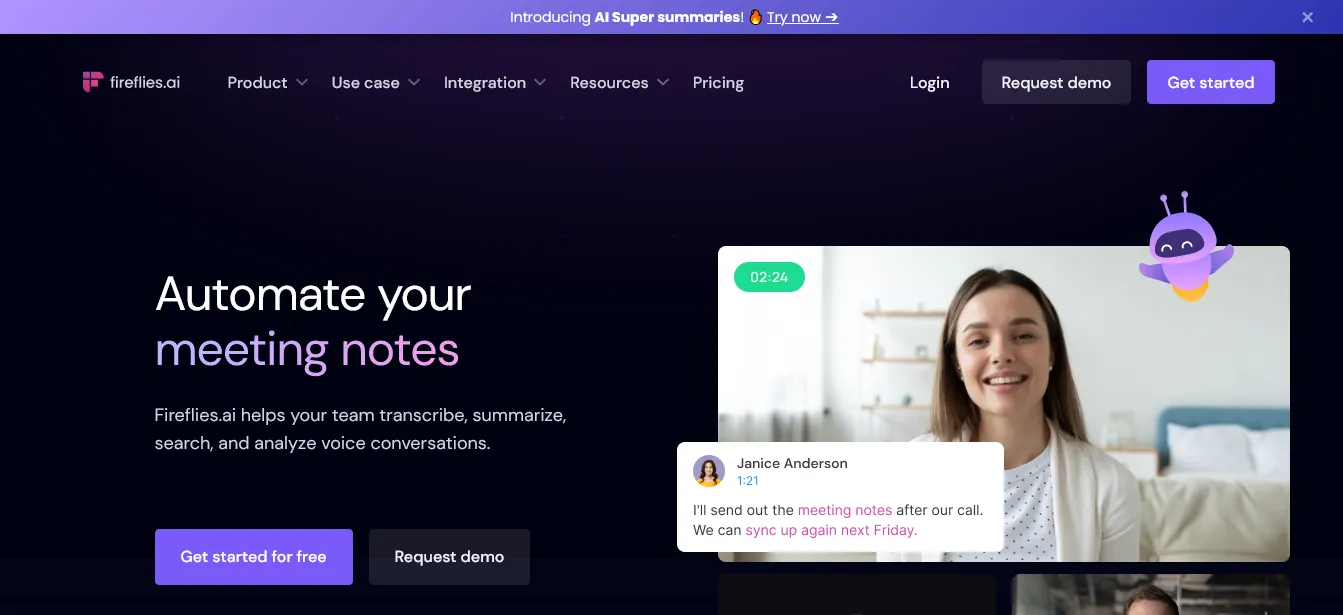Select Pricing in the navigation bar
Screen dimensions: 1343x615
click(718, 83)
